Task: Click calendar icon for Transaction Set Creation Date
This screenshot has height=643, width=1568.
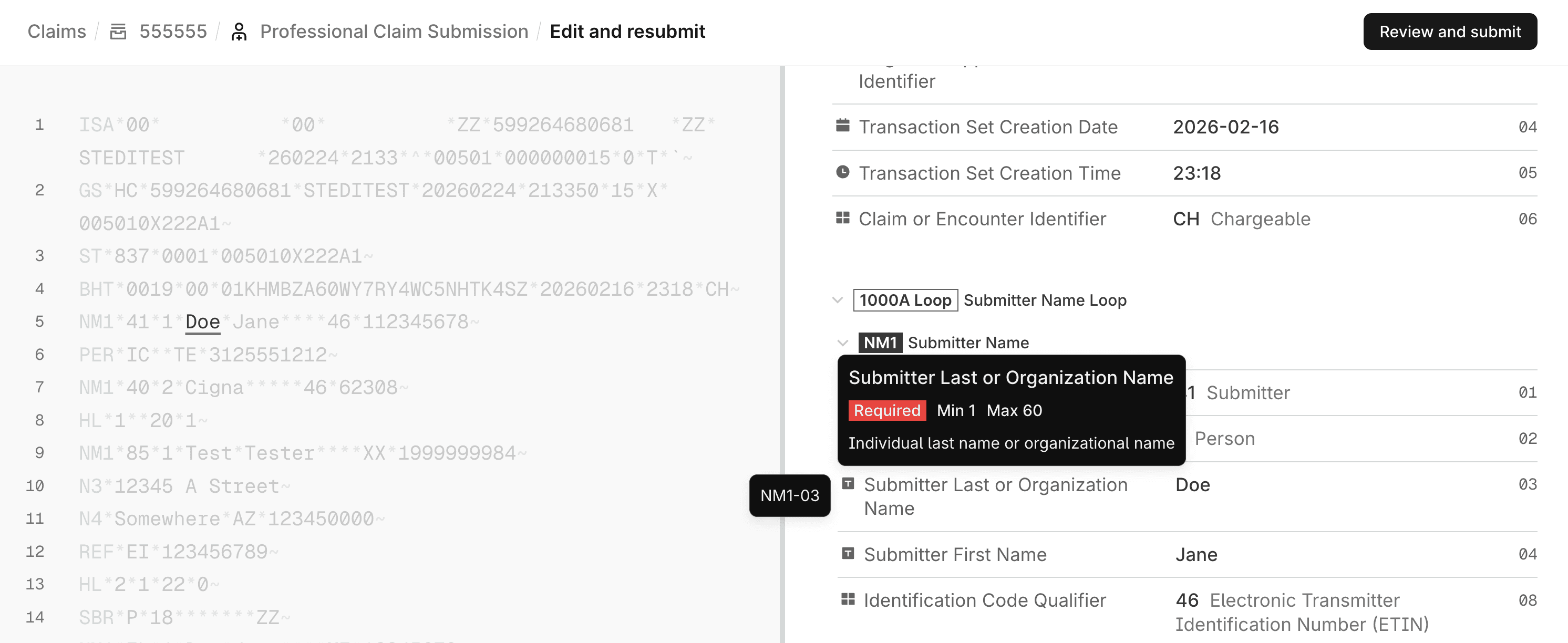Action: coord(842,126)
